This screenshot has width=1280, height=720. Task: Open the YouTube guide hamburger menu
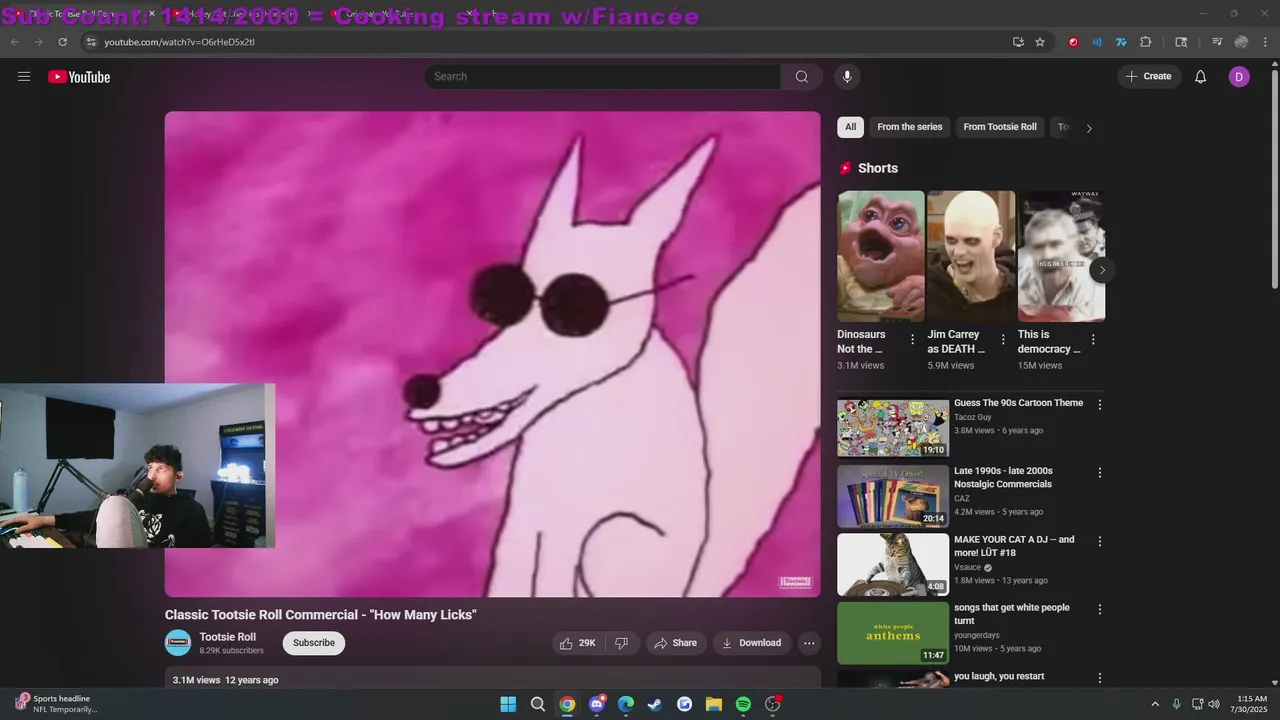click(24, 77)
